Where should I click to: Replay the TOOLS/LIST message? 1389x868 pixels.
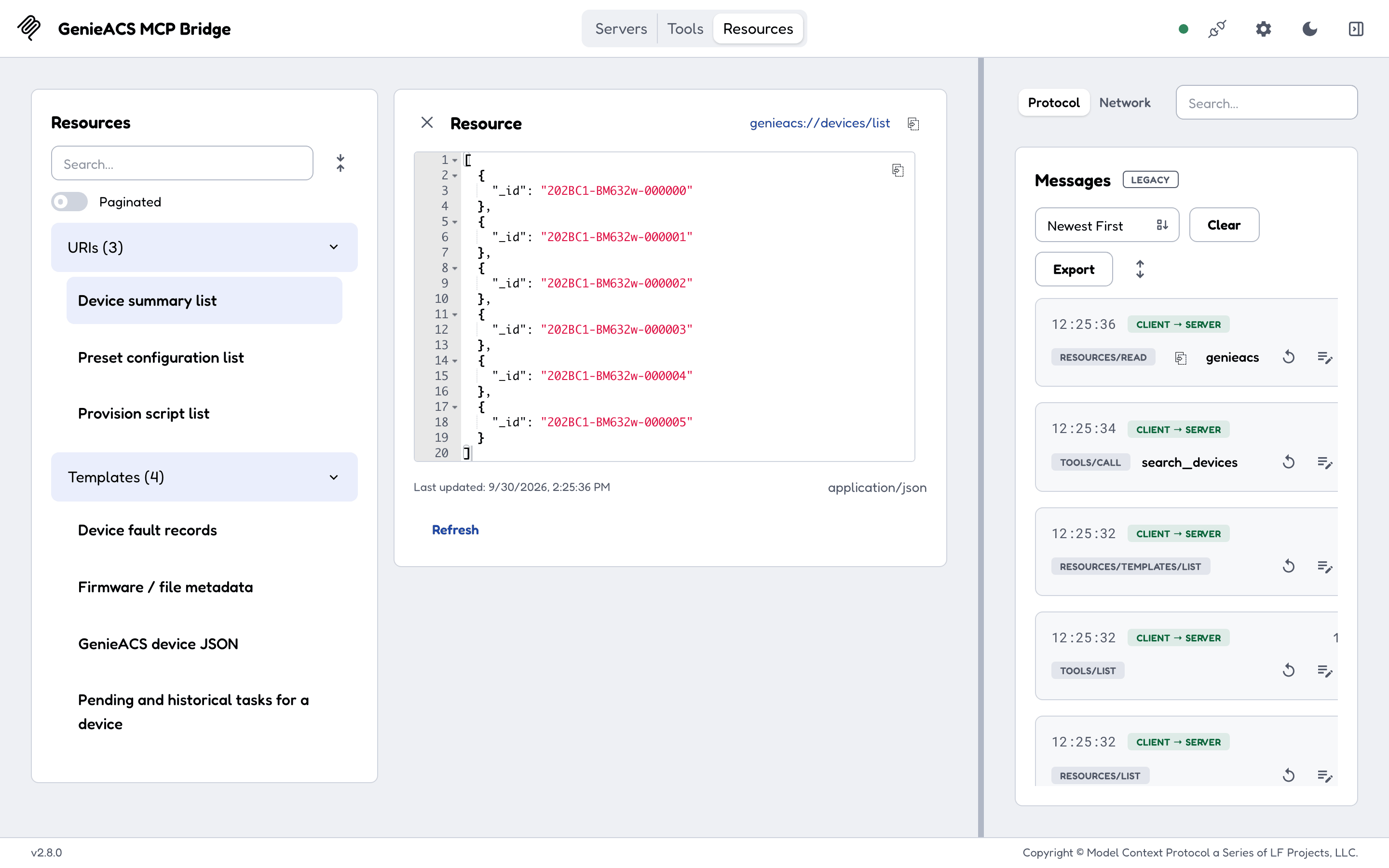(x=1289, y=670)
